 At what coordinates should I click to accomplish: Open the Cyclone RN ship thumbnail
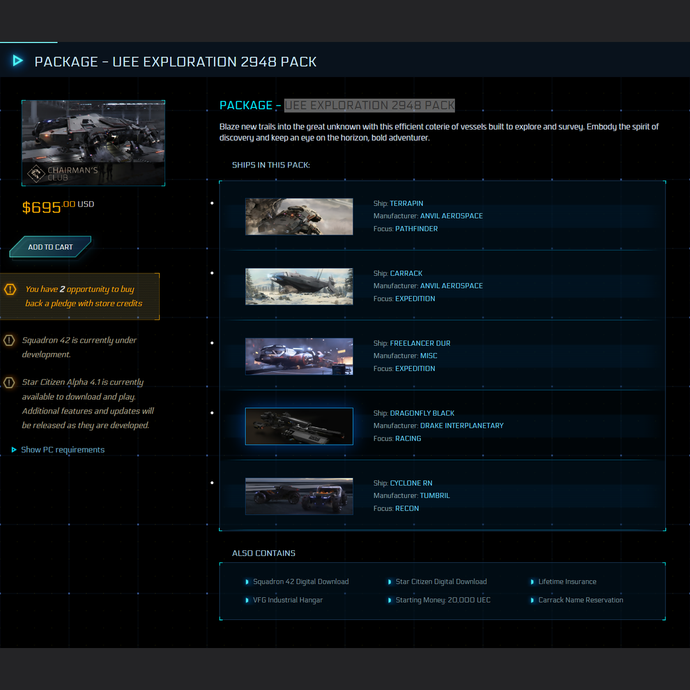pyautogui.click(x=299, y=496)
